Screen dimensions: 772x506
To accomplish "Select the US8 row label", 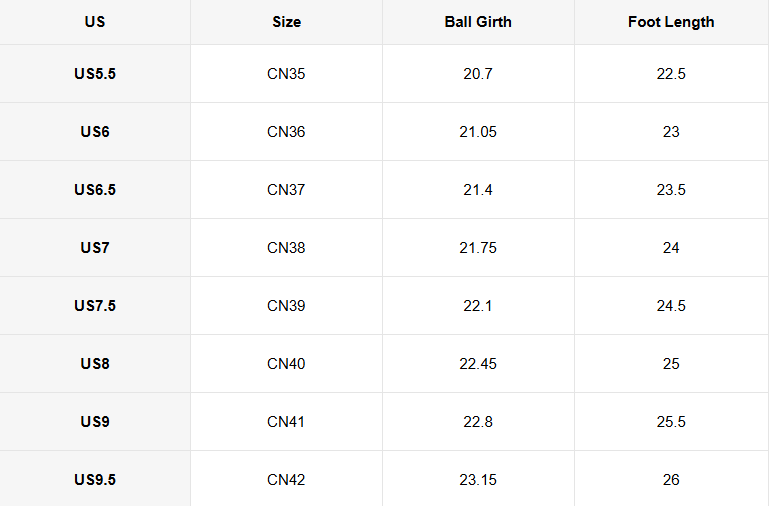I will (x=95, y=364).
